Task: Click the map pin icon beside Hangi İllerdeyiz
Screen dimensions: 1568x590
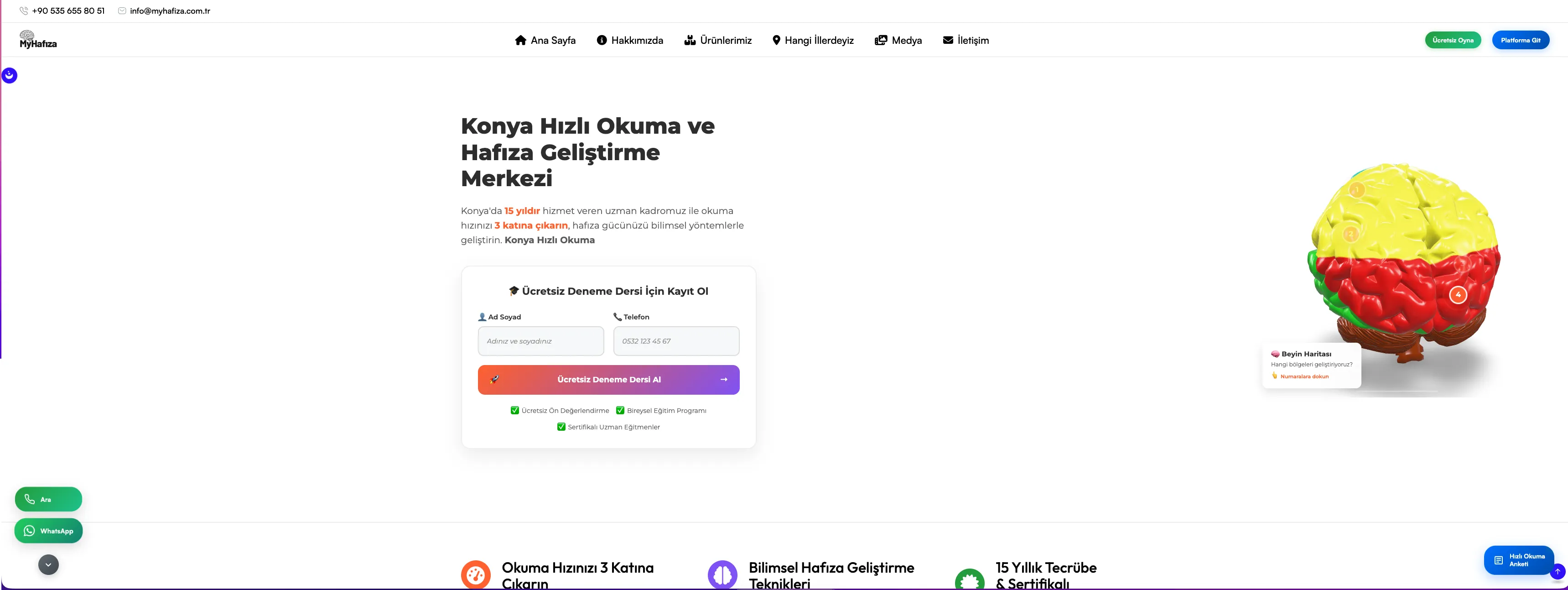Action: pyautogui.click(x=776, y=40)
